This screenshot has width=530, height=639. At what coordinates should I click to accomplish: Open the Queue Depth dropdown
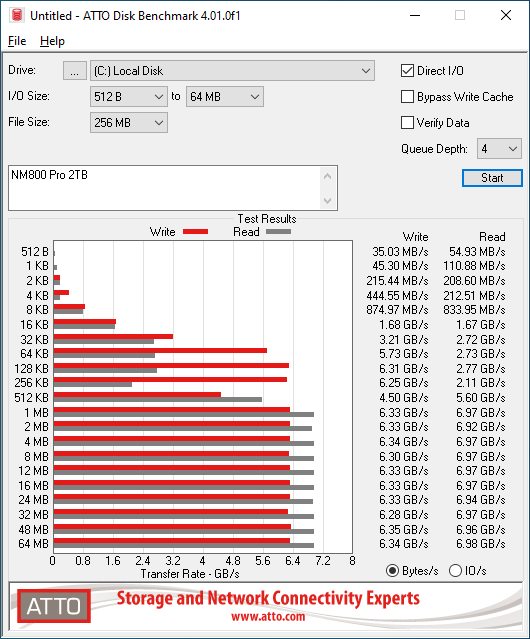499,149
